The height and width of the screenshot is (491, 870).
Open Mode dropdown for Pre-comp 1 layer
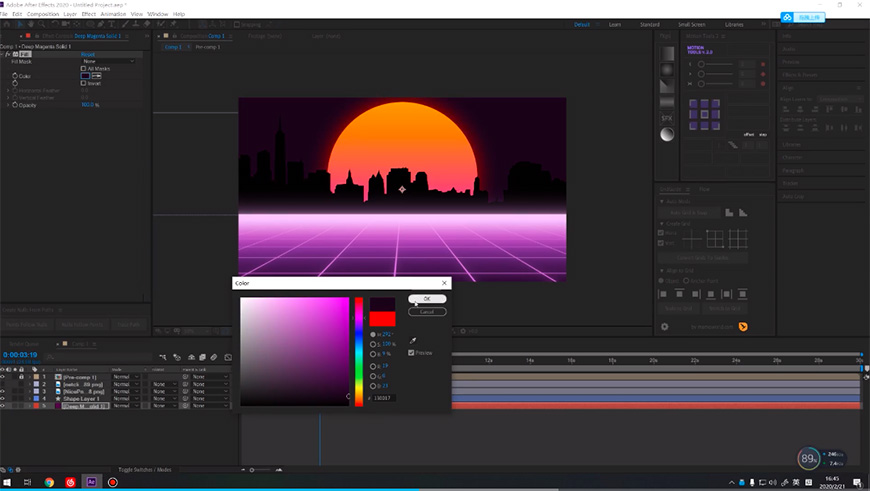pyautogui.click(x=126, y=377)
